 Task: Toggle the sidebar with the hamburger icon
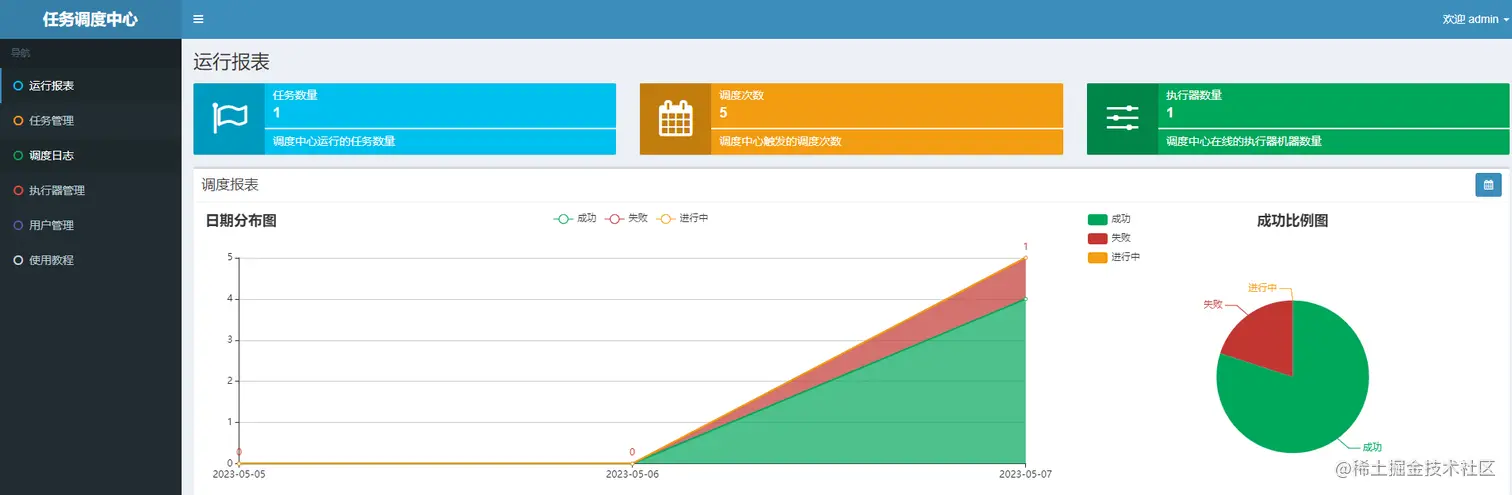coord(198,19)
